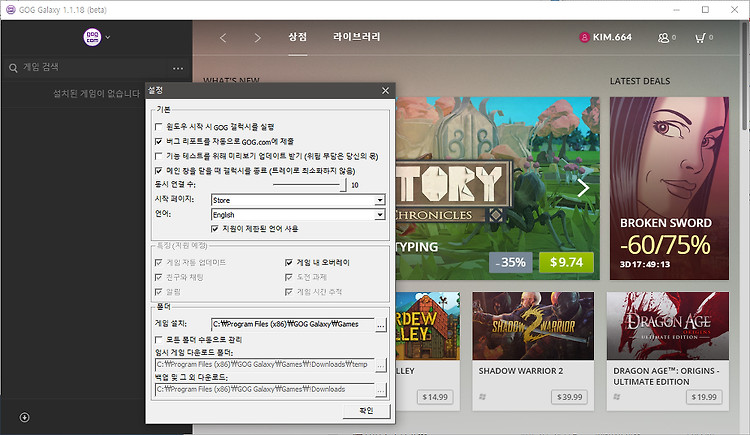This screenshot has height=435, width=750.
Task: Open the KIM.664 user profile
Action: coord(606,37)
